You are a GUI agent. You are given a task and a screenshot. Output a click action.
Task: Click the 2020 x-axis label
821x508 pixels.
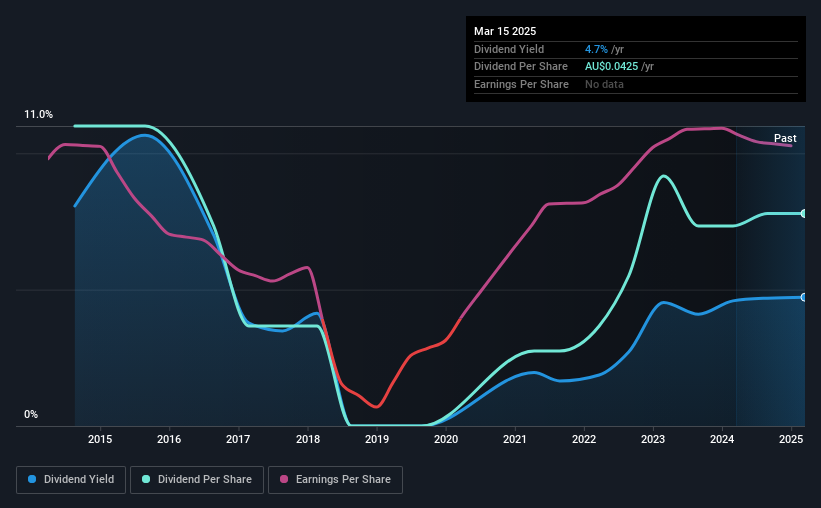pyautogui.click(x=446, y=439)
